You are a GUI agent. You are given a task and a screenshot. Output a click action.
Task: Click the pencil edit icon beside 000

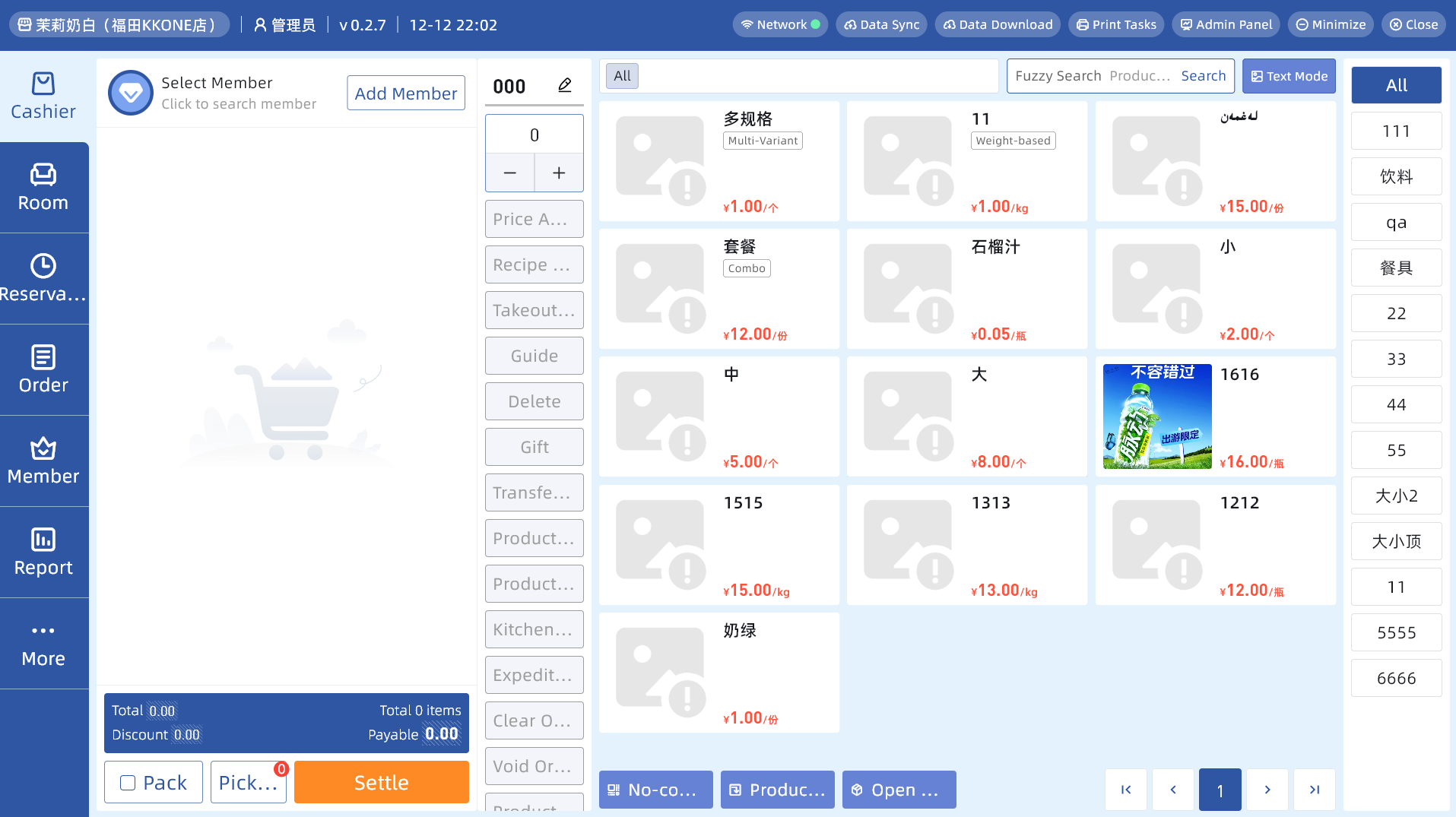(x=564, y=85)
